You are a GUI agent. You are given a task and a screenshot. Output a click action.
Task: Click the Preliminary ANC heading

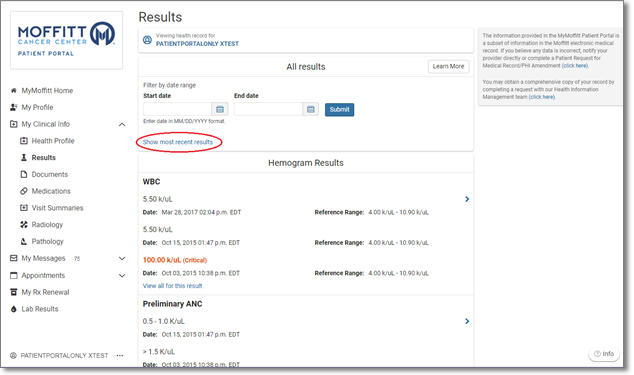(x=172, y=304)
